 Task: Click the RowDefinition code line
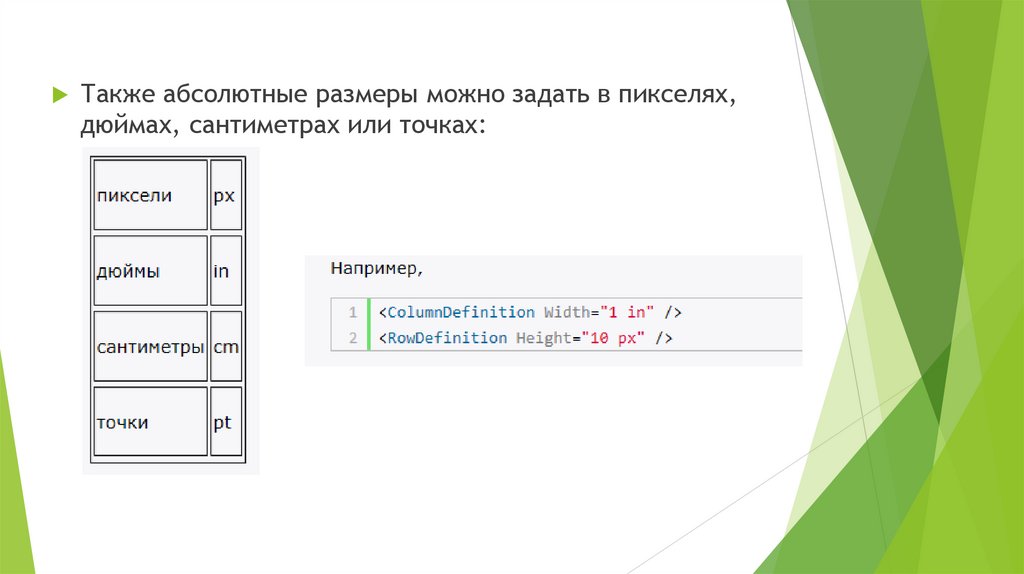(525, 338)
